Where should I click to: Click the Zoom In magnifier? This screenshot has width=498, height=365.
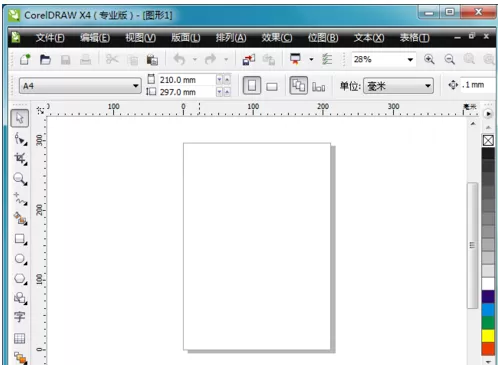[x=429, y=59]
